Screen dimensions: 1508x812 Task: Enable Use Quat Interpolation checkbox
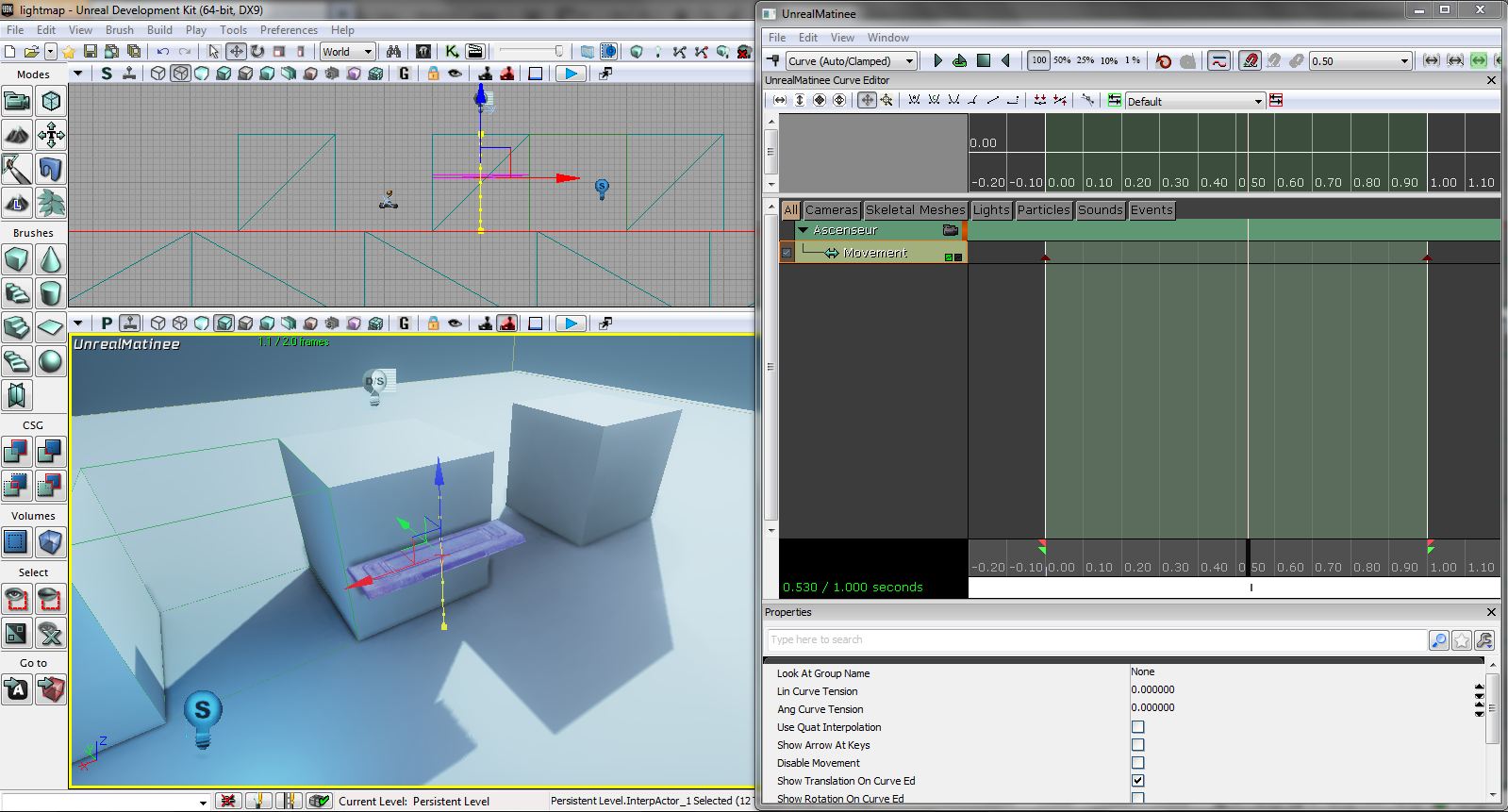click(1137, 727)
